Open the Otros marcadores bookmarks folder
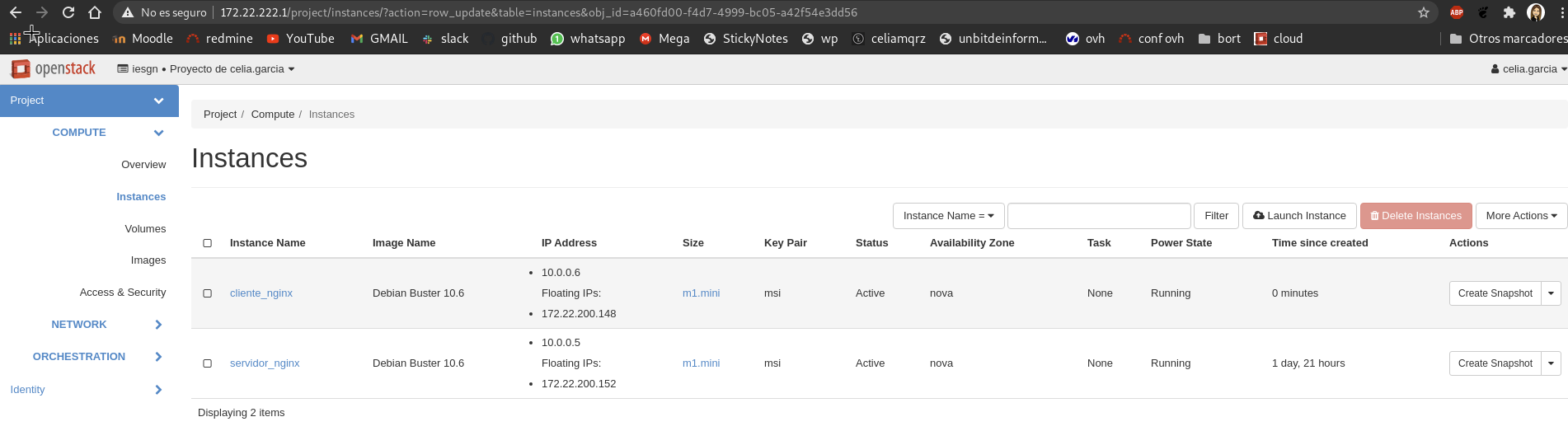1568x431 pixels. pyautogui.click(x=1507, y=39)
